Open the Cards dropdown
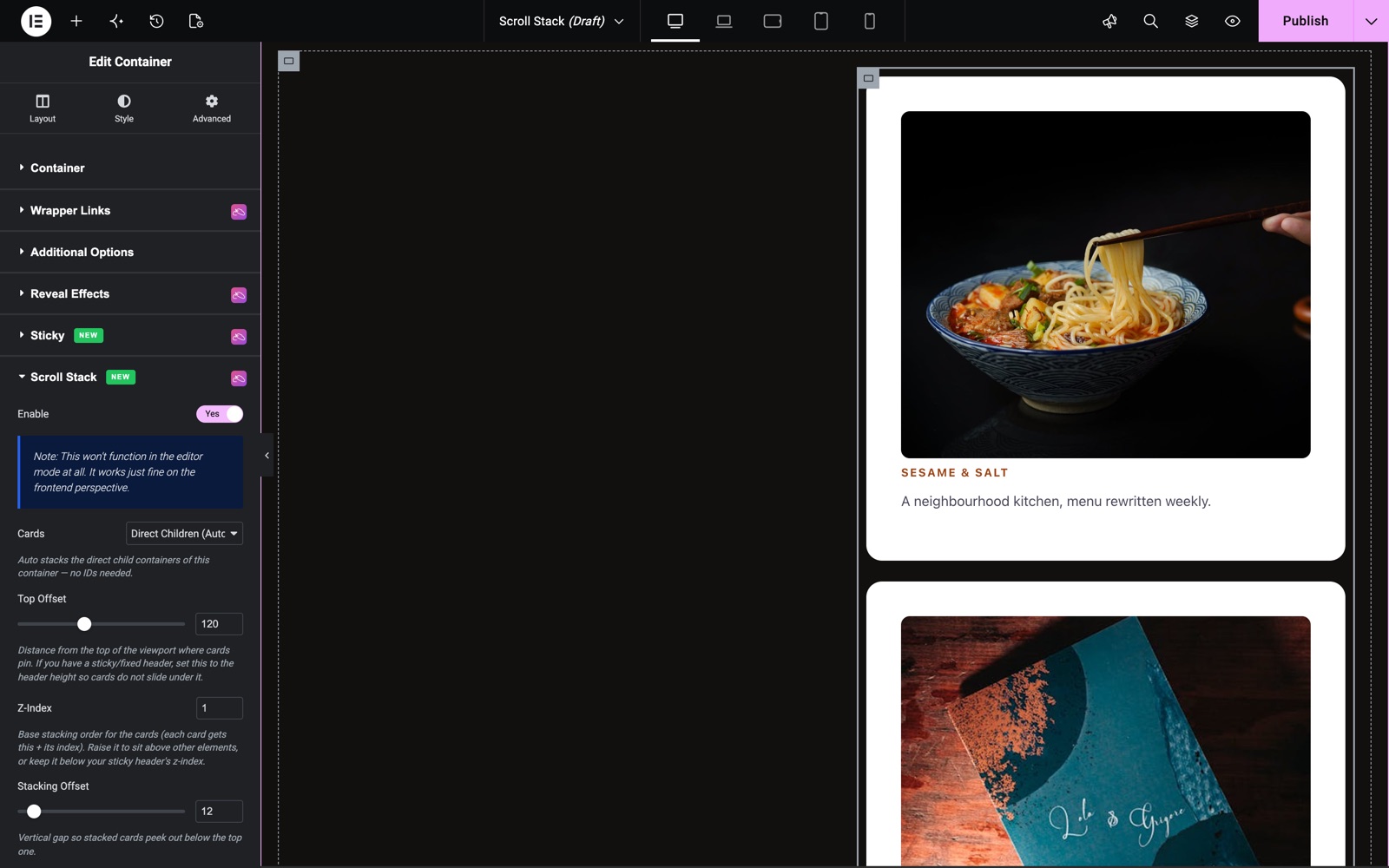Image resolution: width=1389 pixels, height=868 pixels. pos(184,534)
